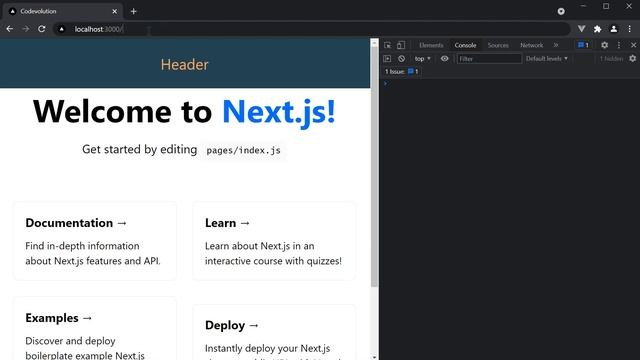Viewport: 640px width, 360px height.
Task: Expand more DevTools tabs chevron
Action: click(x=556, y=45)
